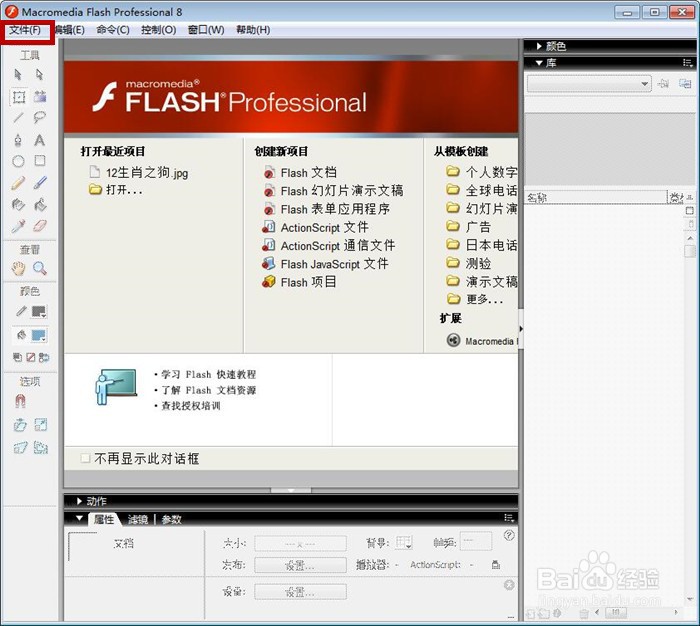Screen dimensions: 700x626
Task: Switch the library to wide view
Action: coord(690,211)
